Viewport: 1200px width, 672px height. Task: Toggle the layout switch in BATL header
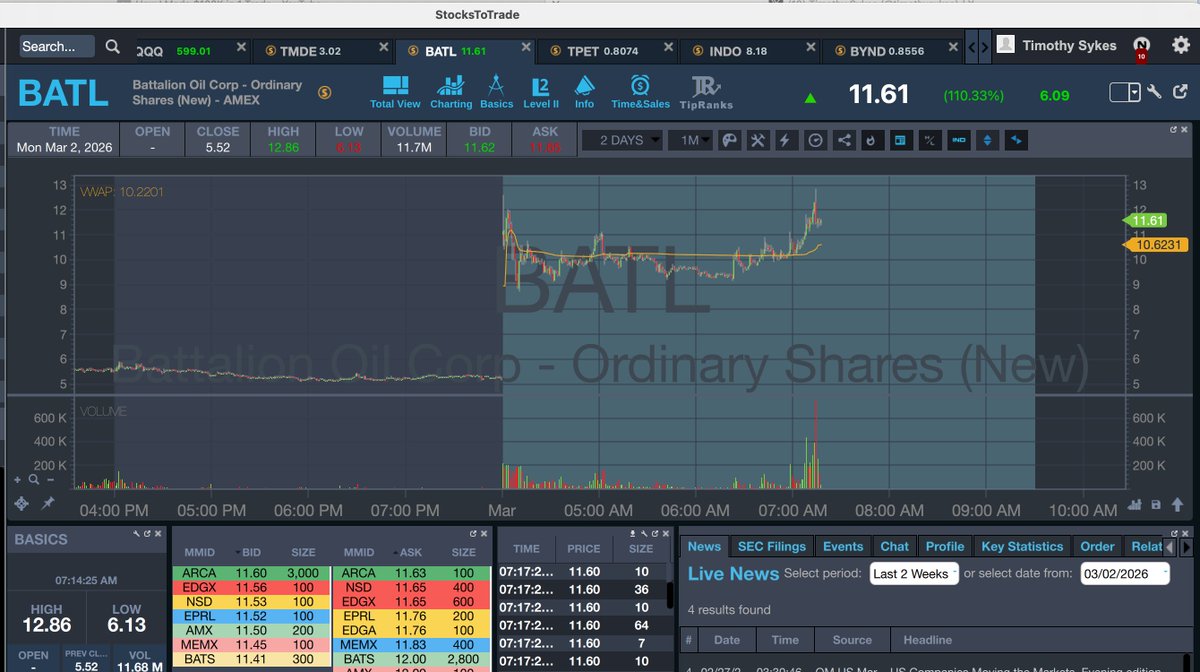[1125, 92]
